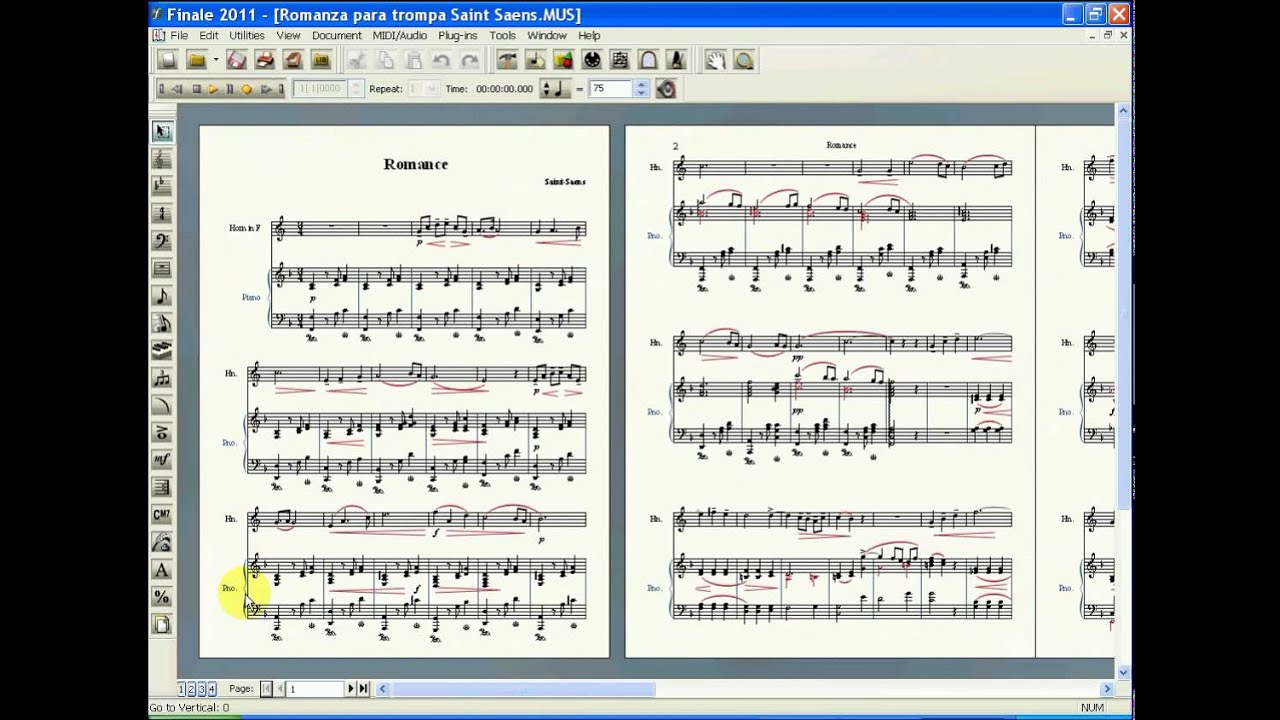Click the Print icon
1280x720 pixels.
point(265,60)
